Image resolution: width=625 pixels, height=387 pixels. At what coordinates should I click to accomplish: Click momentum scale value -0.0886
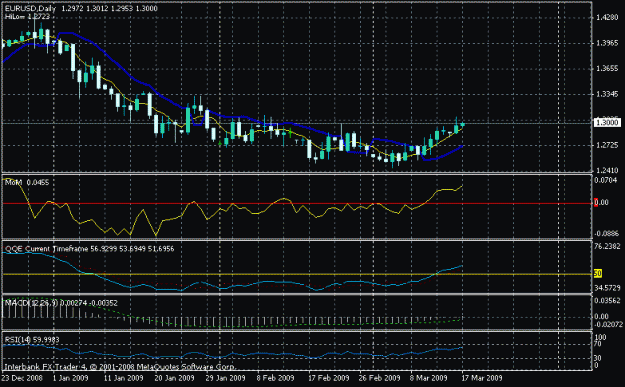pos(607,234)
